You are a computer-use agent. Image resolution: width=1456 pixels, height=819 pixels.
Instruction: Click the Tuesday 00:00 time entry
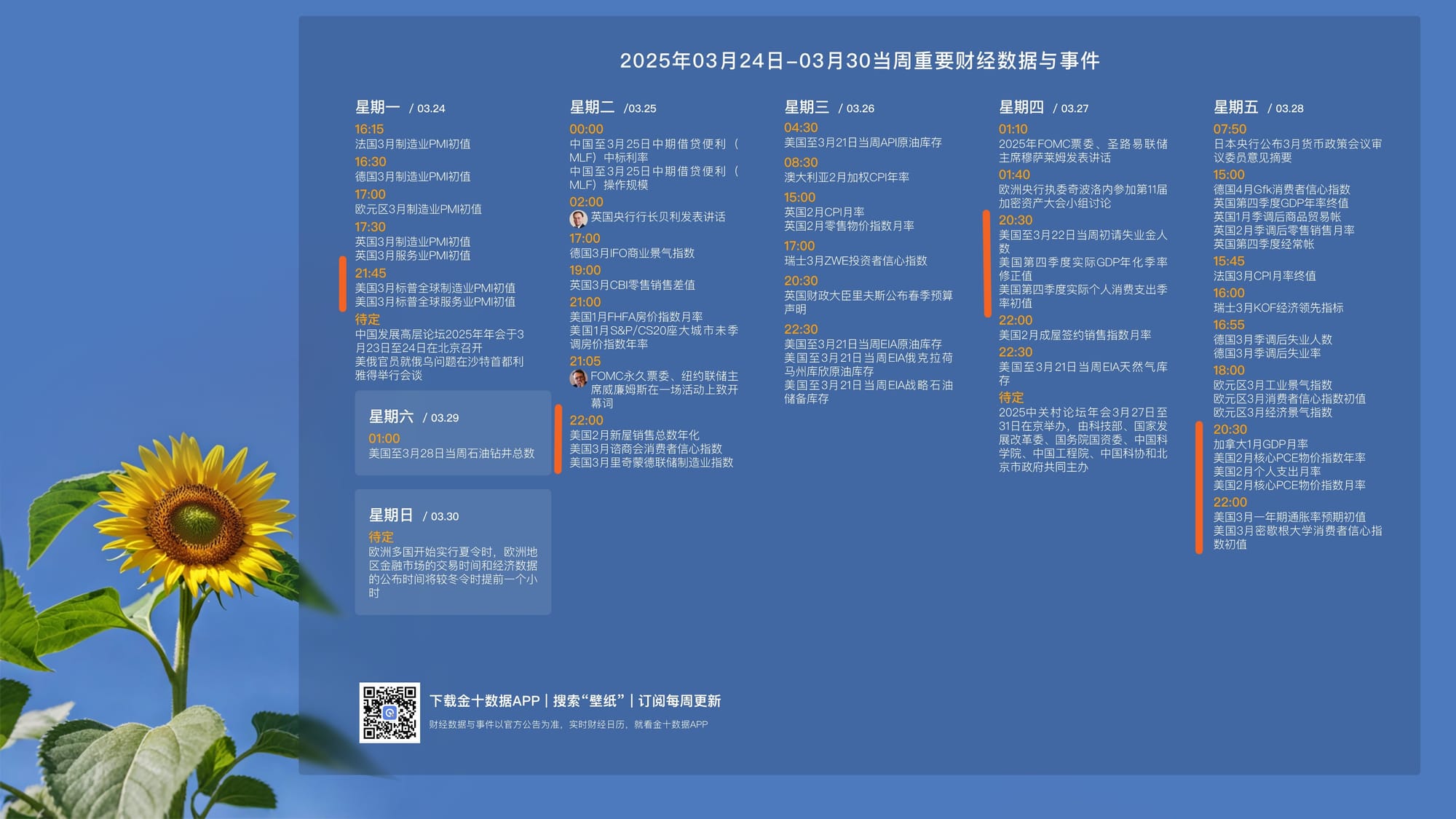point(586,130)
